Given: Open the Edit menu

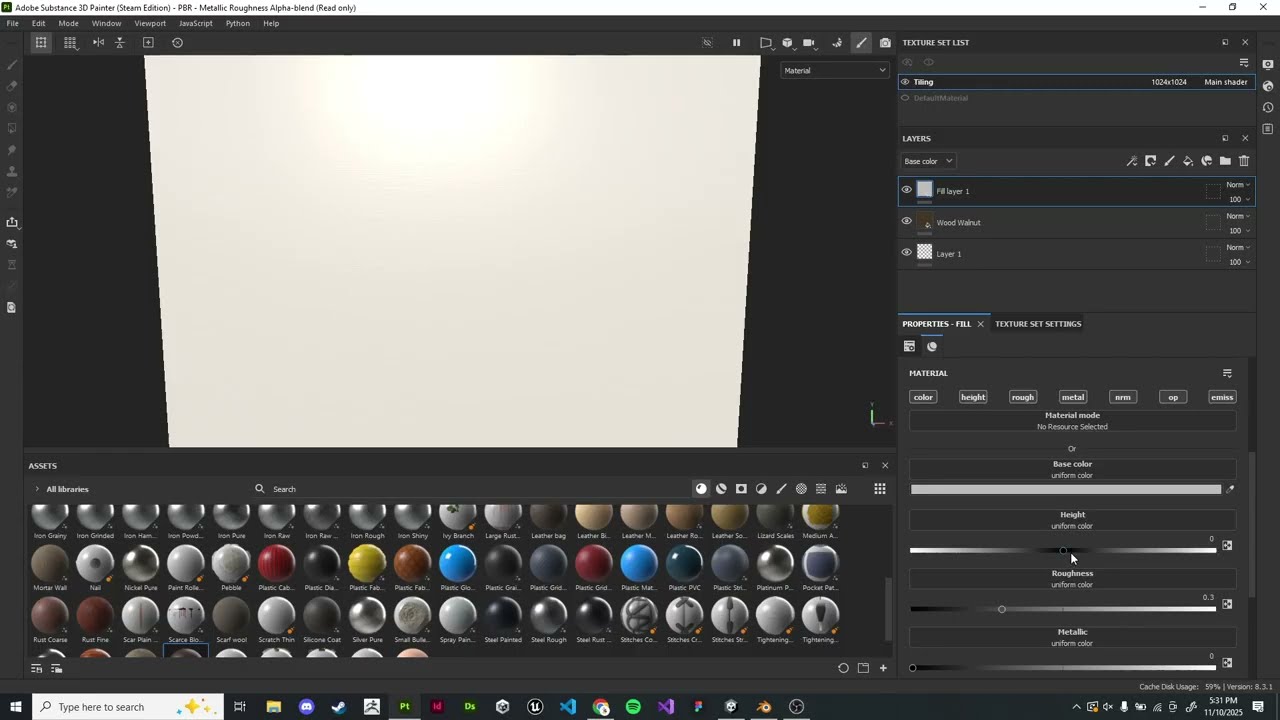Looking at the screenshot, I should [x=38, y=23].
